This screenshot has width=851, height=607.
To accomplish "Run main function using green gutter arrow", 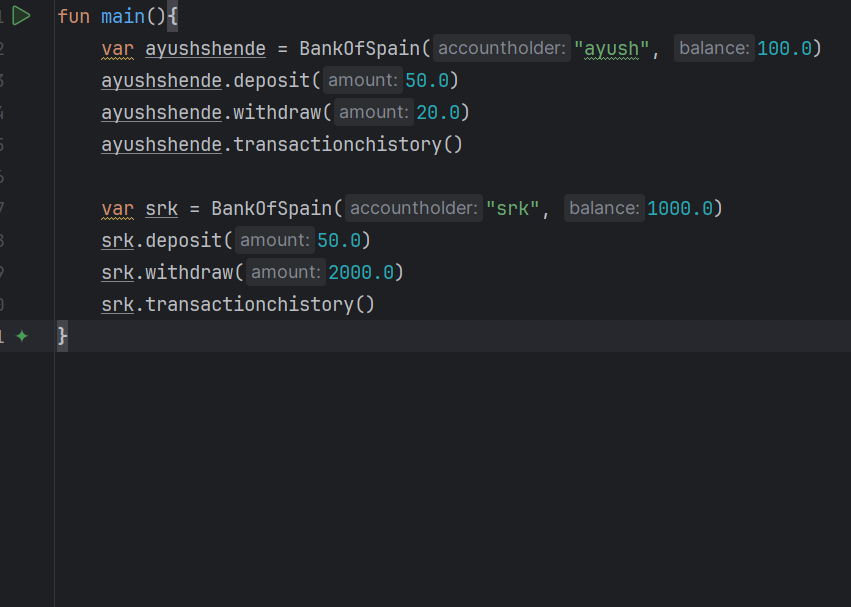I will [x=21, y=16].
